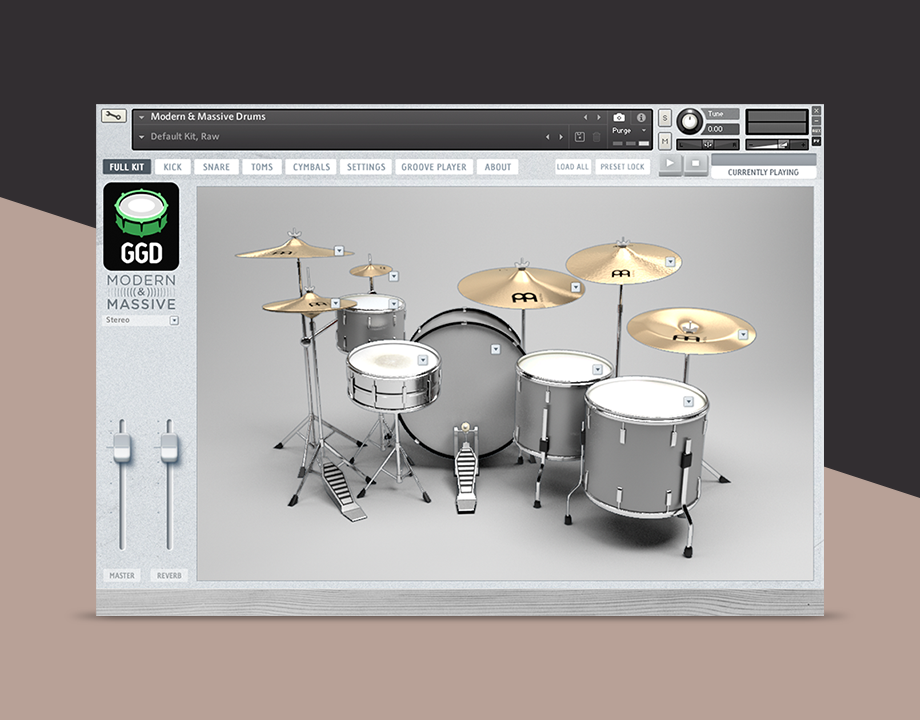Toggle the Preset Lock button
920x720 pixels.
point(622,167)
